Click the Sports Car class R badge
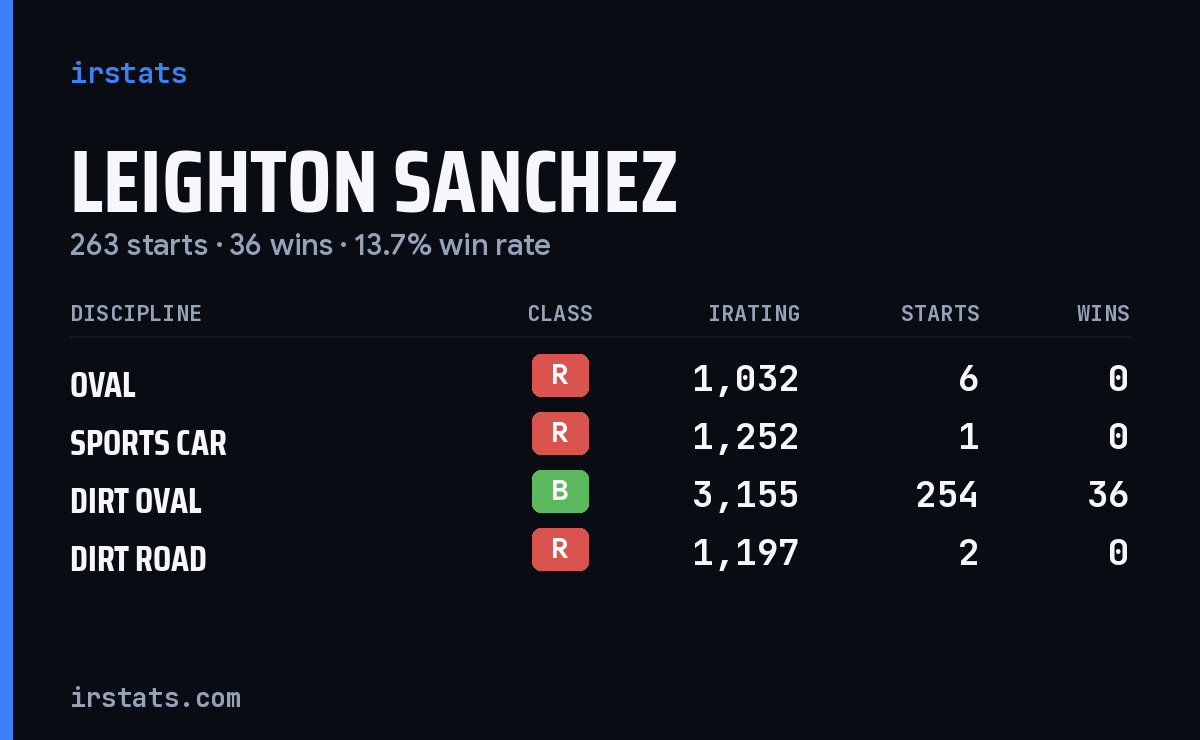The image size is (1200, 740). pos(560,434)
